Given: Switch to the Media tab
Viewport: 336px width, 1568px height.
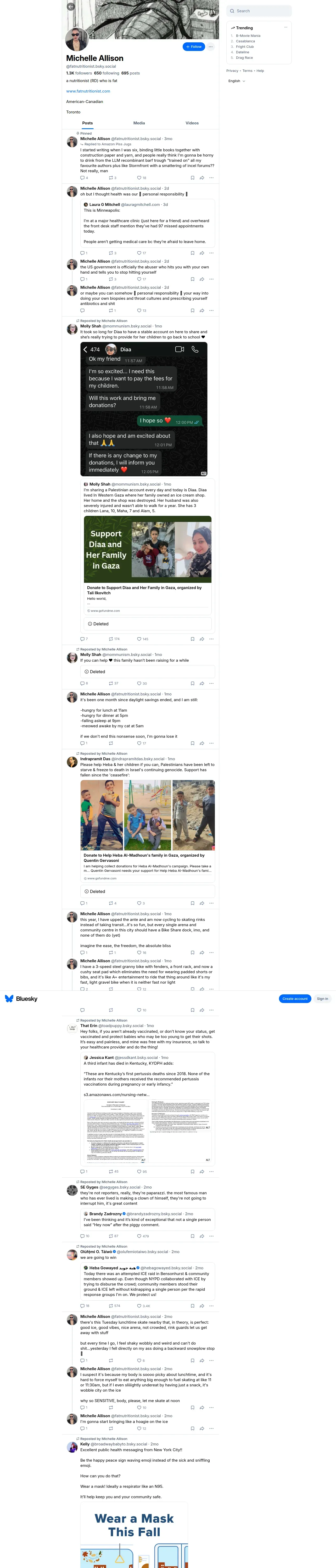Looking at the screenshot, I should click(x=139, y=123).
